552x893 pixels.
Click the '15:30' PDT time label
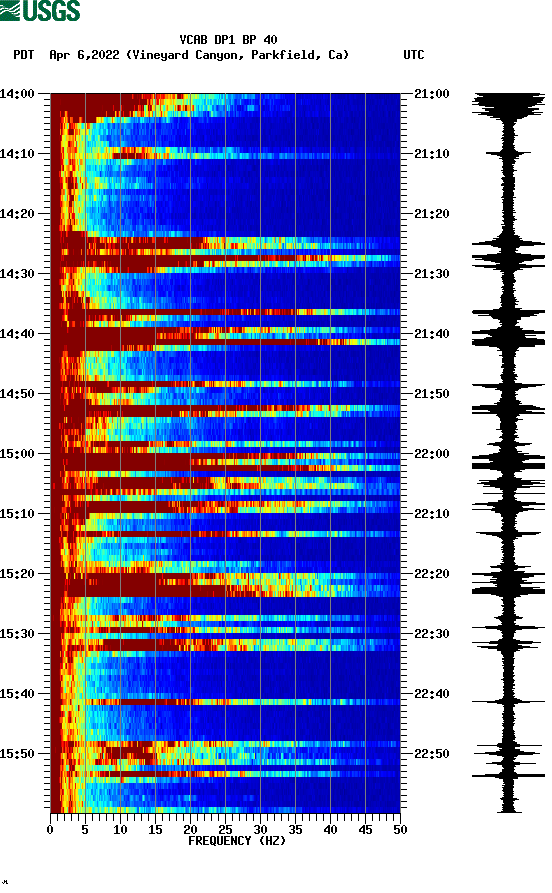(17, 634)
